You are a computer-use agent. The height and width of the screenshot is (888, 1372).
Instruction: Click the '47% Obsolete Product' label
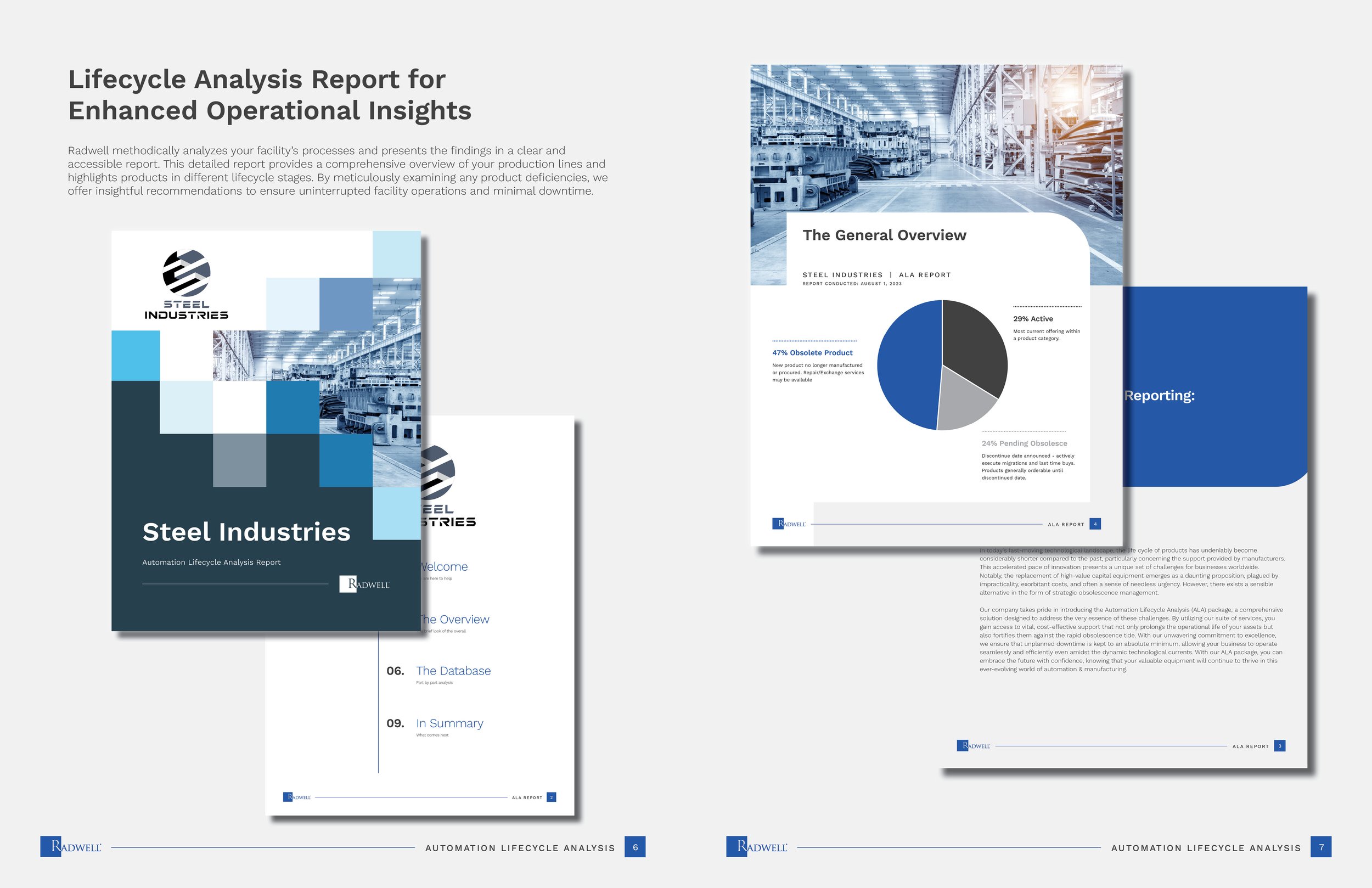(812, 353)
